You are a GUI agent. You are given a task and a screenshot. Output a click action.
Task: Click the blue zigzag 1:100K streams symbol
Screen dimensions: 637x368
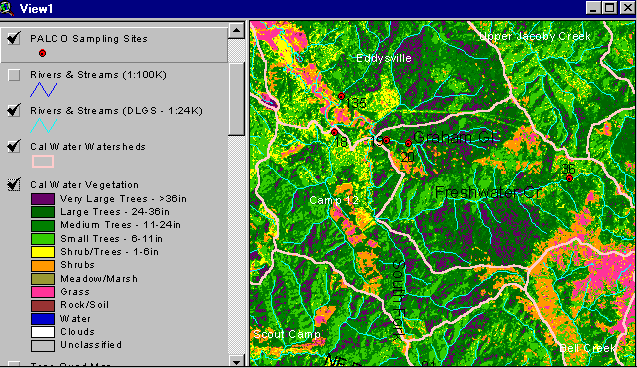pos(43,90)
